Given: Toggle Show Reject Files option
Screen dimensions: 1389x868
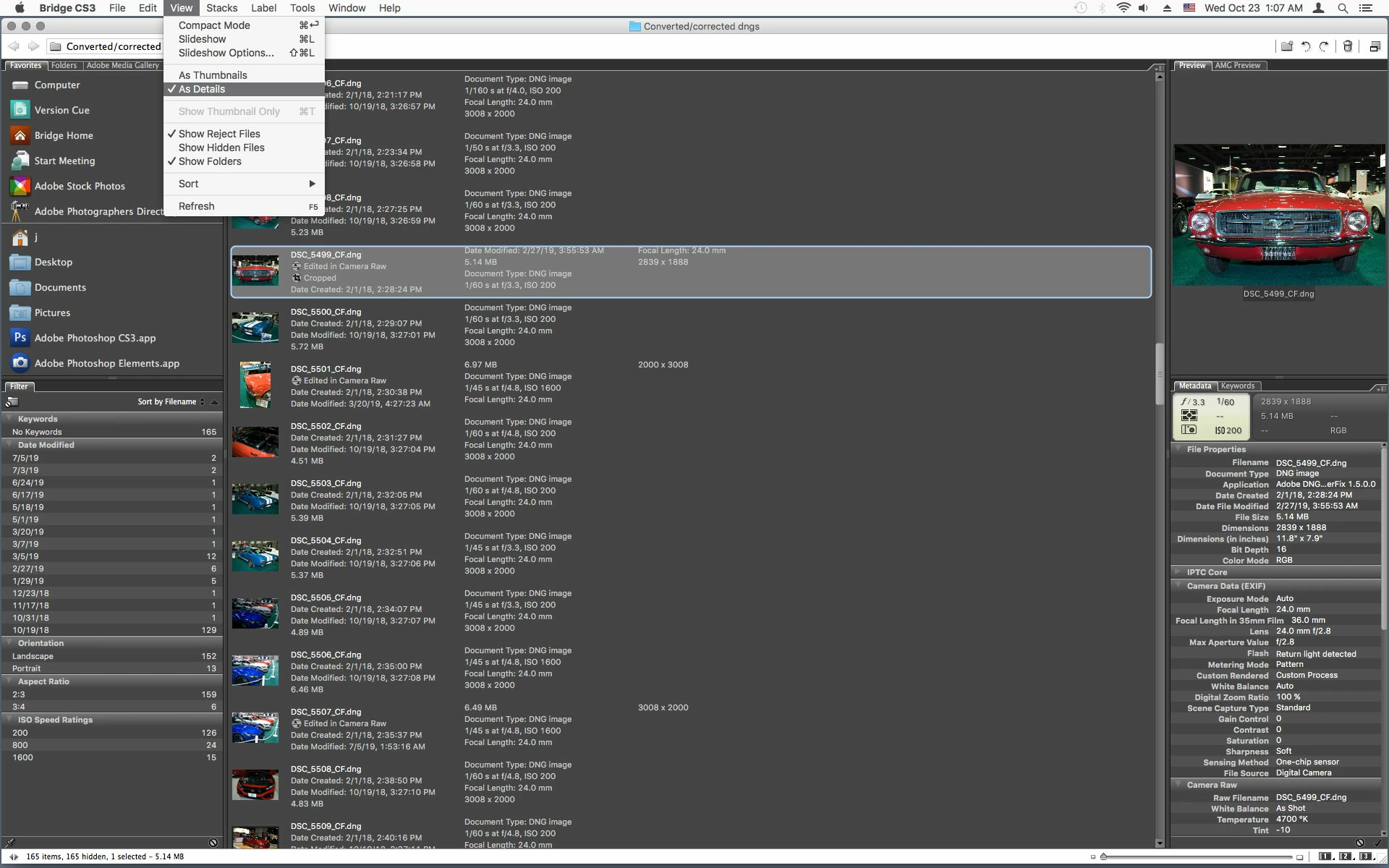Looking at the screenshot, I should coord(219,134).
